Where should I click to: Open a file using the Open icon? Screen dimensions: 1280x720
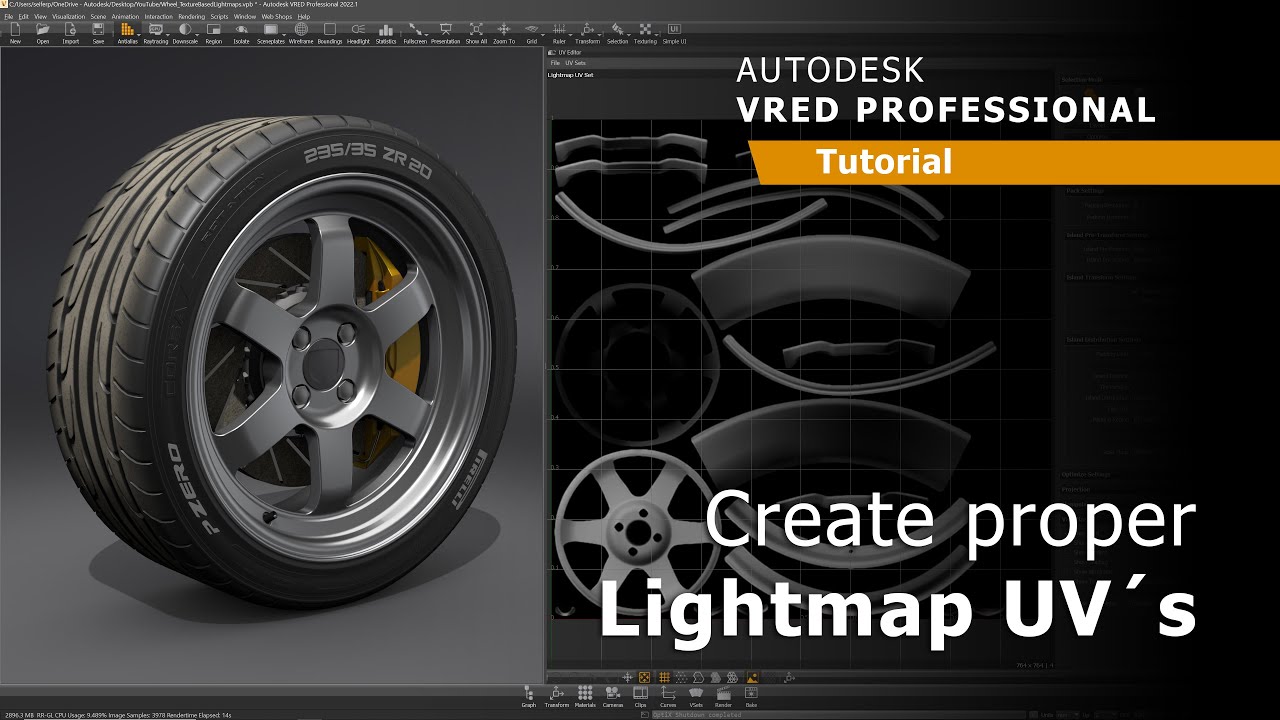tap(43, 34)
